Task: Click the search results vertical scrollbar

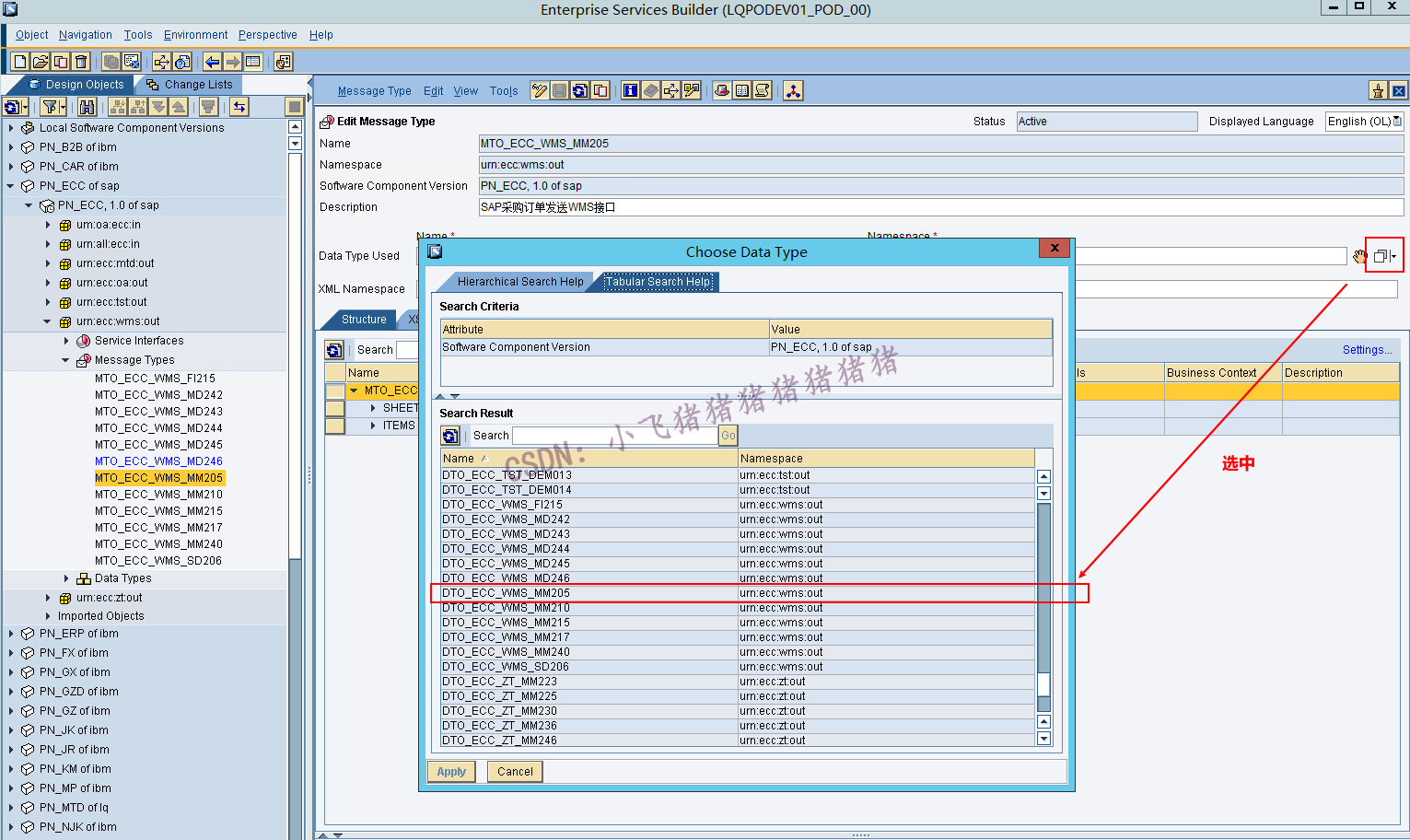Action: tap(1043, 608)
